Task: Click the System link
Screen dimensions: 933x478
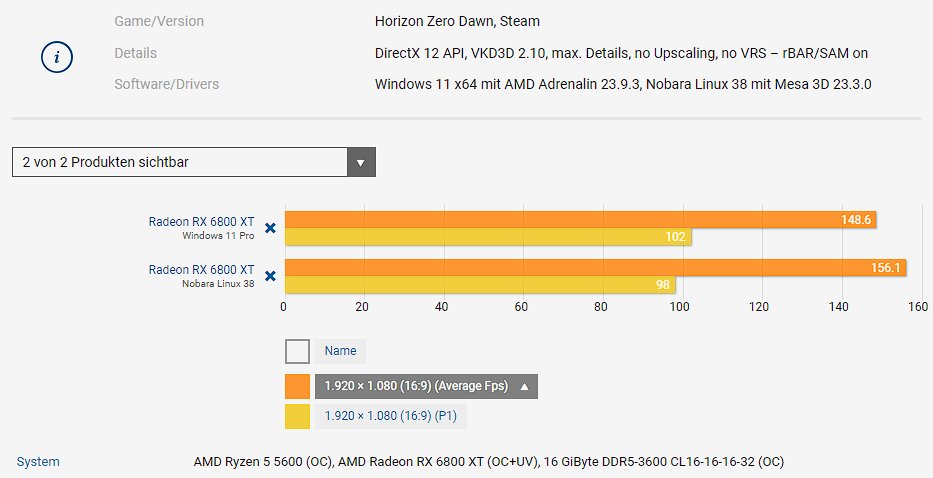Action: pyautogui.click(x=38, y=462)
